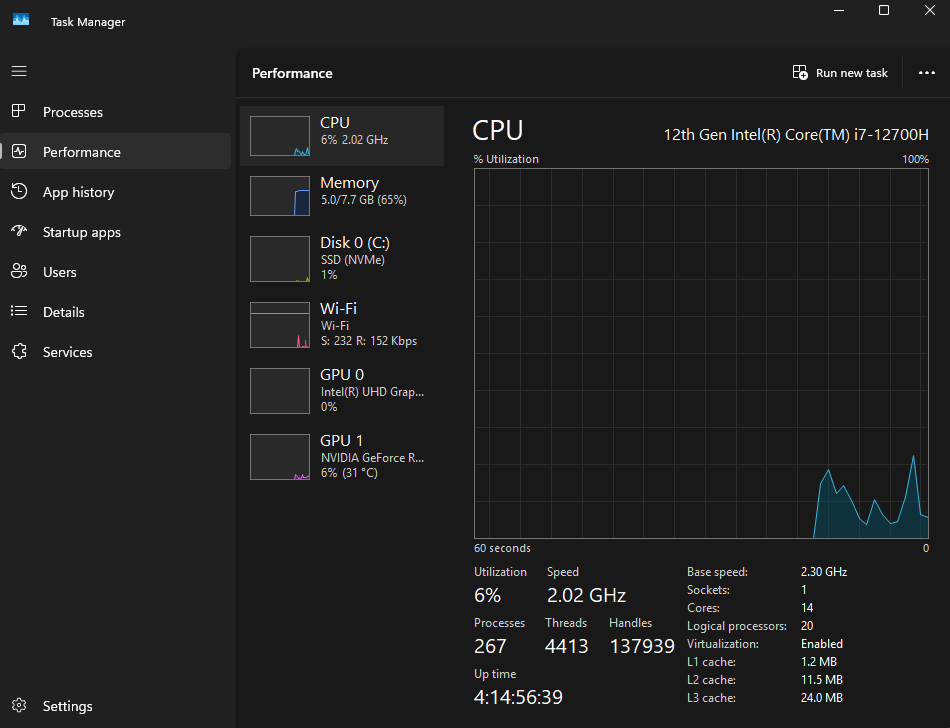Show the Details page

pos(116,312)
